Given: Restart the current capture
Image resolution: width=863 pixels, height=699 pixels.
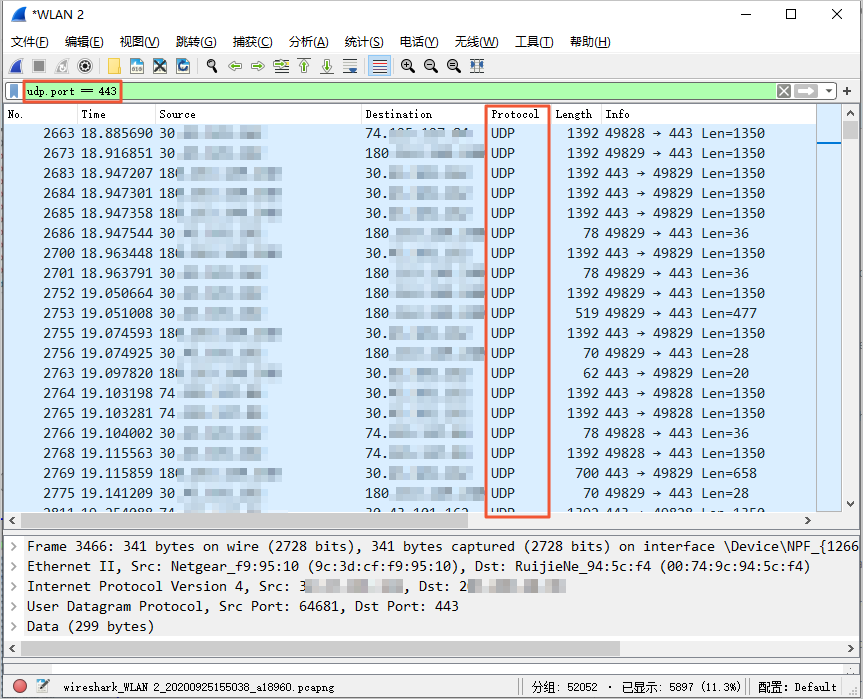Looking at the screenshot, I should click(62, 67).
